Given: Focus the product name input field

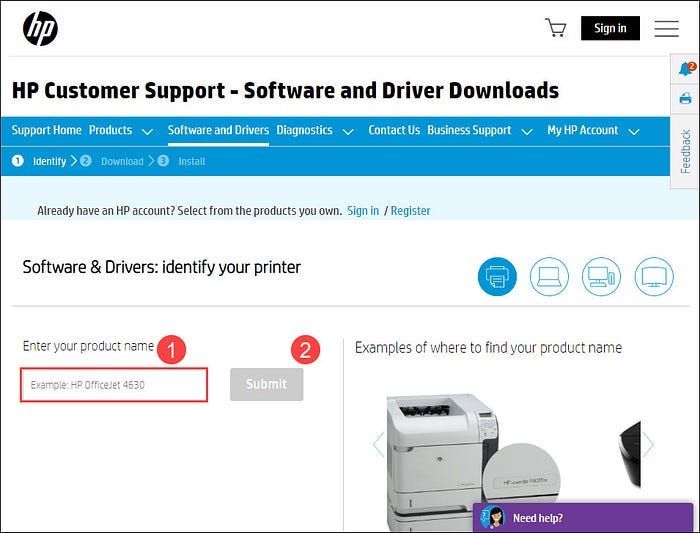Looking at the screenshot, I should [114, 385].
